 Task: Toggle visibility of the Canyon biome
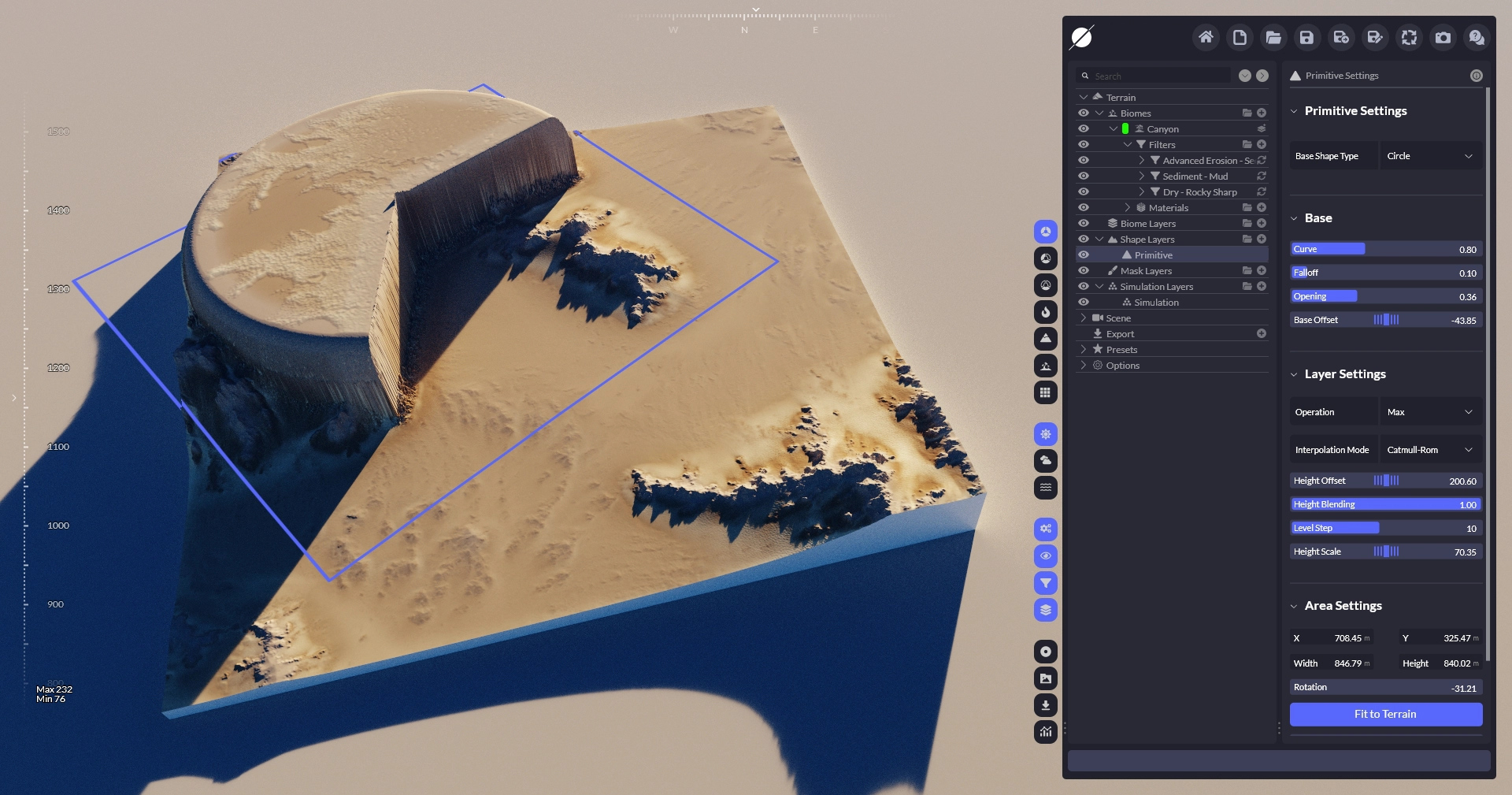click(1084, 129)
